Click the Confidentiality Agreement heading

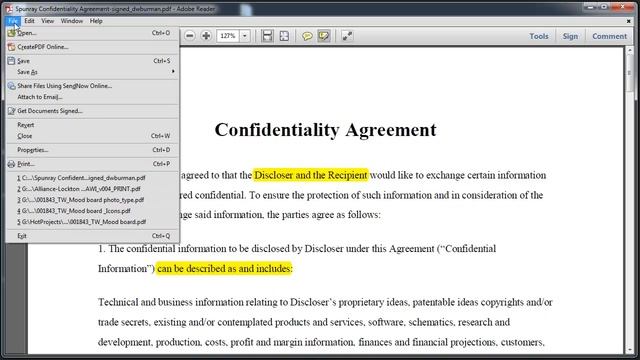click(325, 130)
